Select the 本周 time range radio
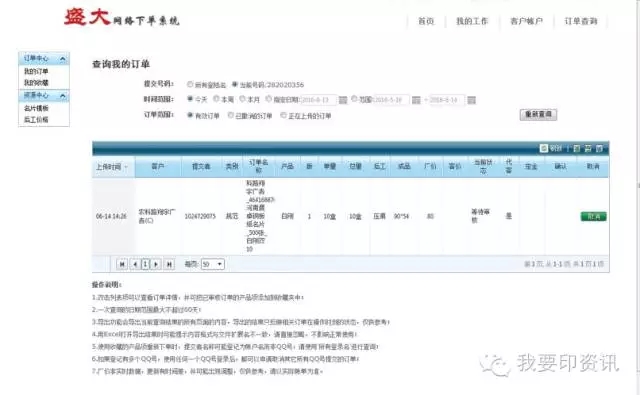The height and width of the screenshot is (395, 640). tap(216, 99)
